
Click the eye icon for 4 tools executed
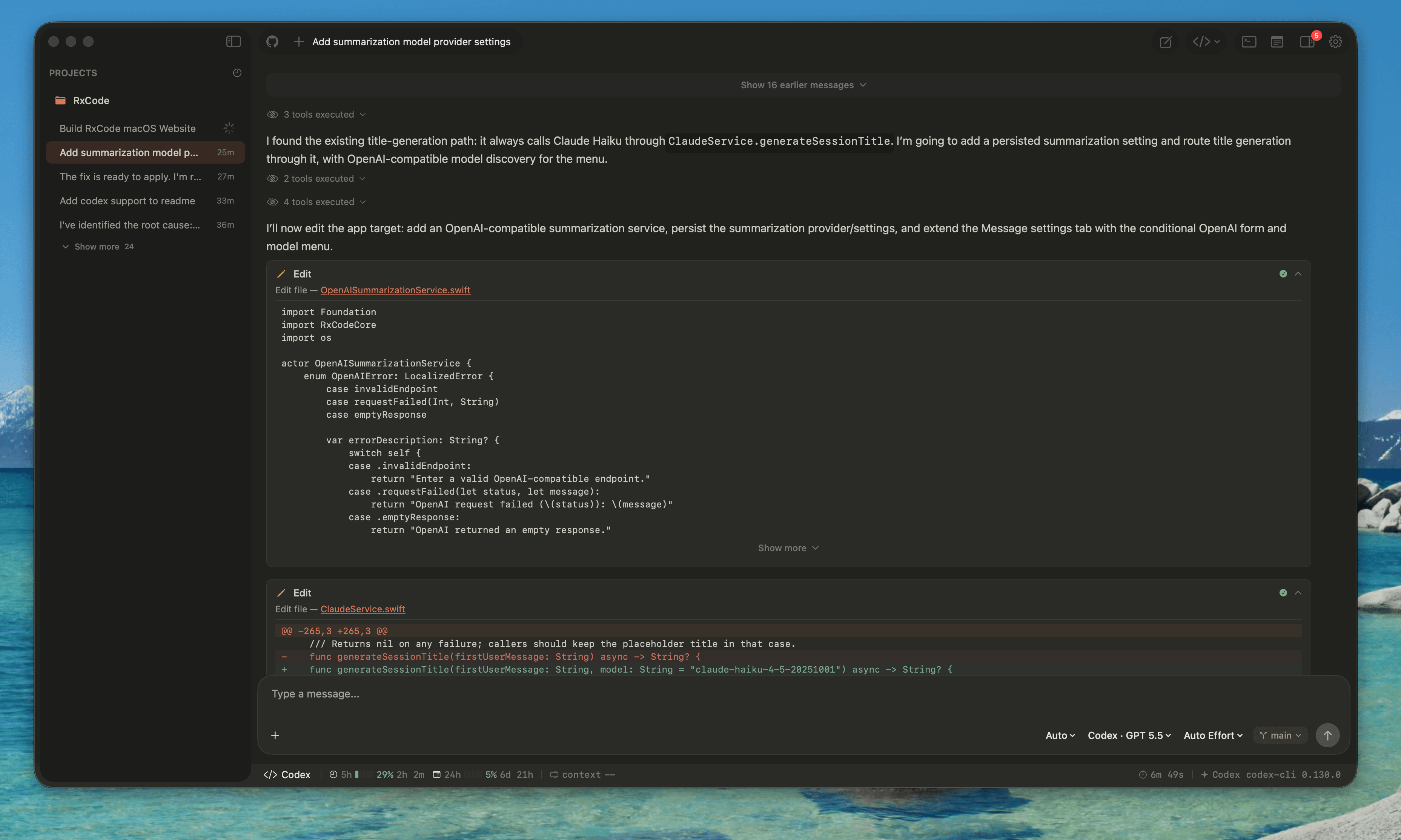point(272,201)
